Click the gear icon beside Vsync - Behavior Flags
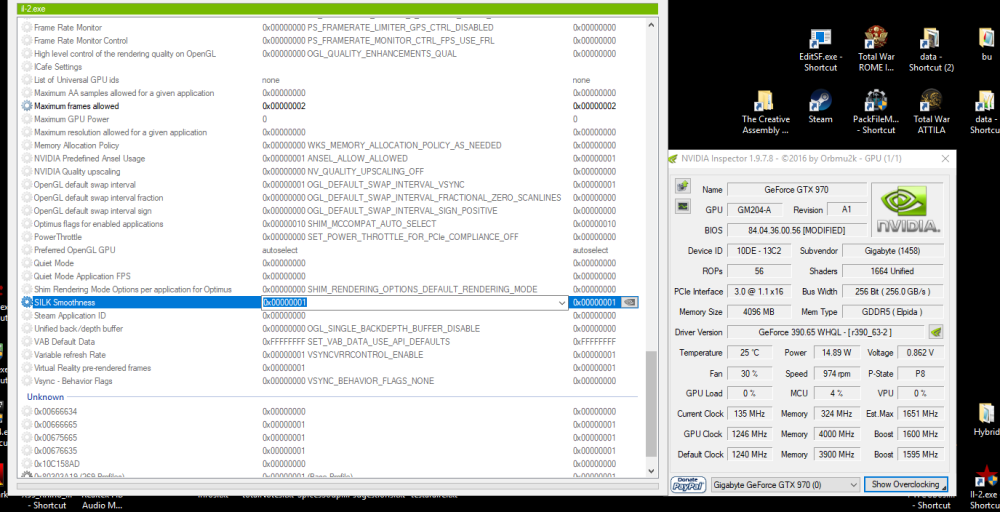The width and height of the screenshot is (1000, 512). [x=26, y=381]
